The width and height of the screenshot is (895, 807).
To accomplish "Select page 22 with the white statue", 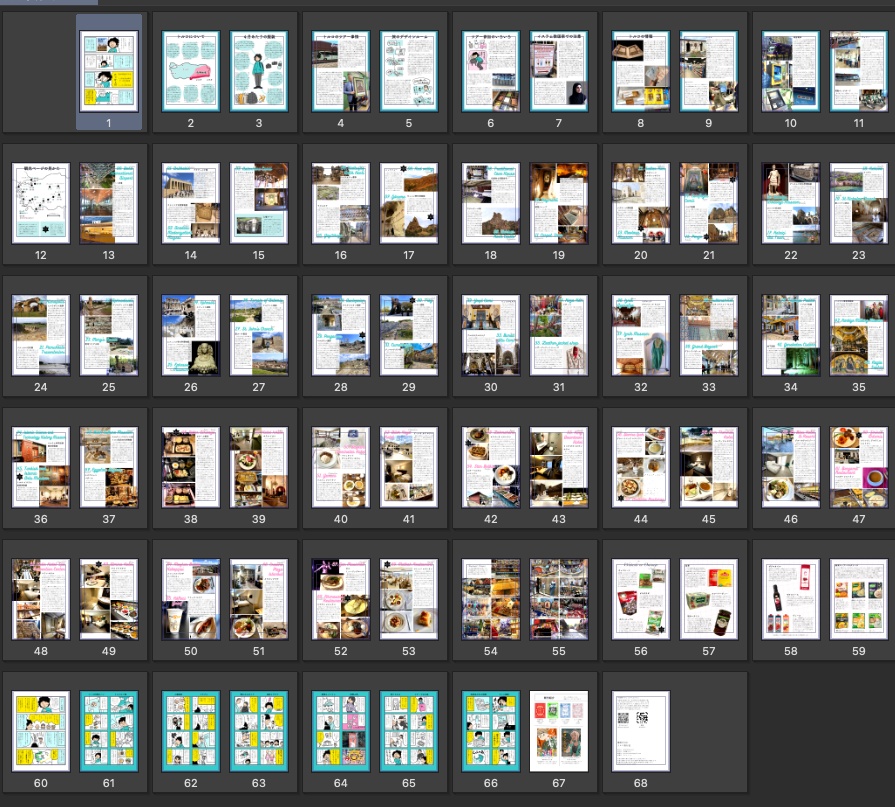I will click(791, 203).
